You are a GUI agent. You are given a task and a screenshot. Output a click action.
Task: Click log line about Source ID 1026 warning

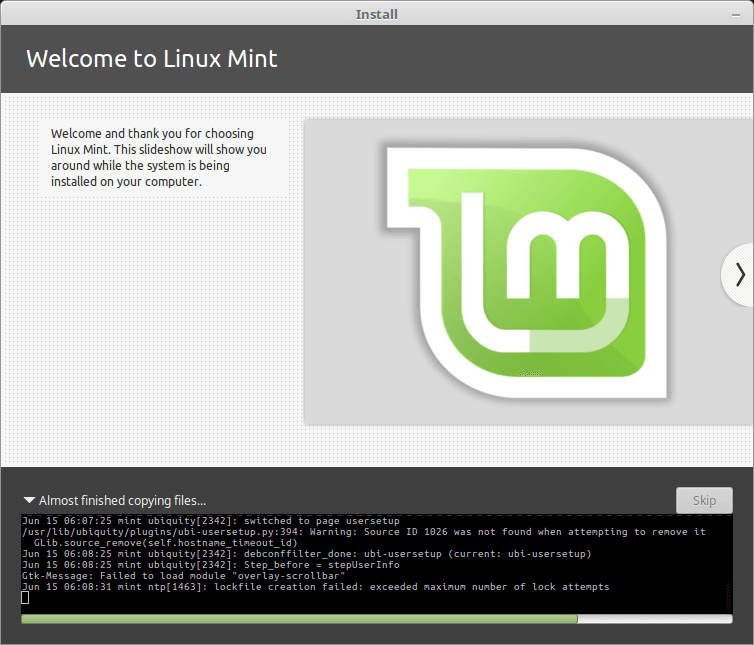tap(364, 531)
